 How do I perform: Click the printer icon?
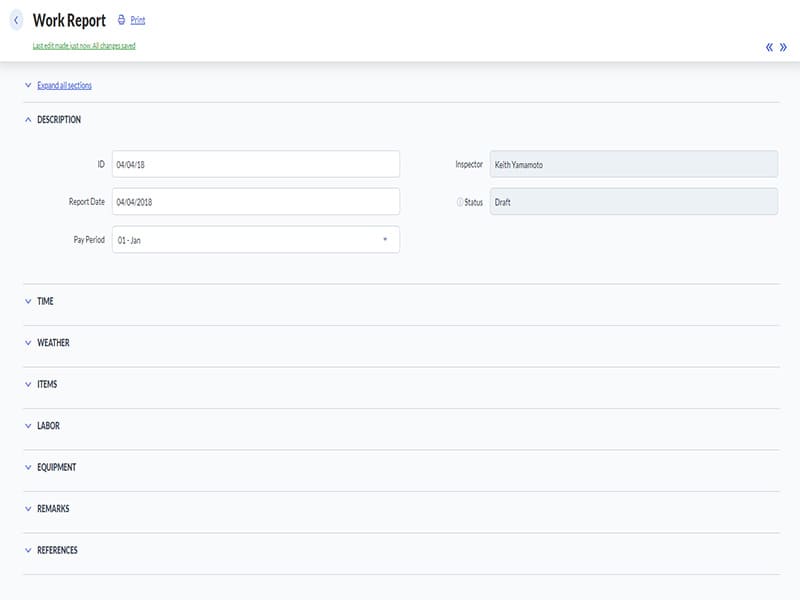point(121,20)
